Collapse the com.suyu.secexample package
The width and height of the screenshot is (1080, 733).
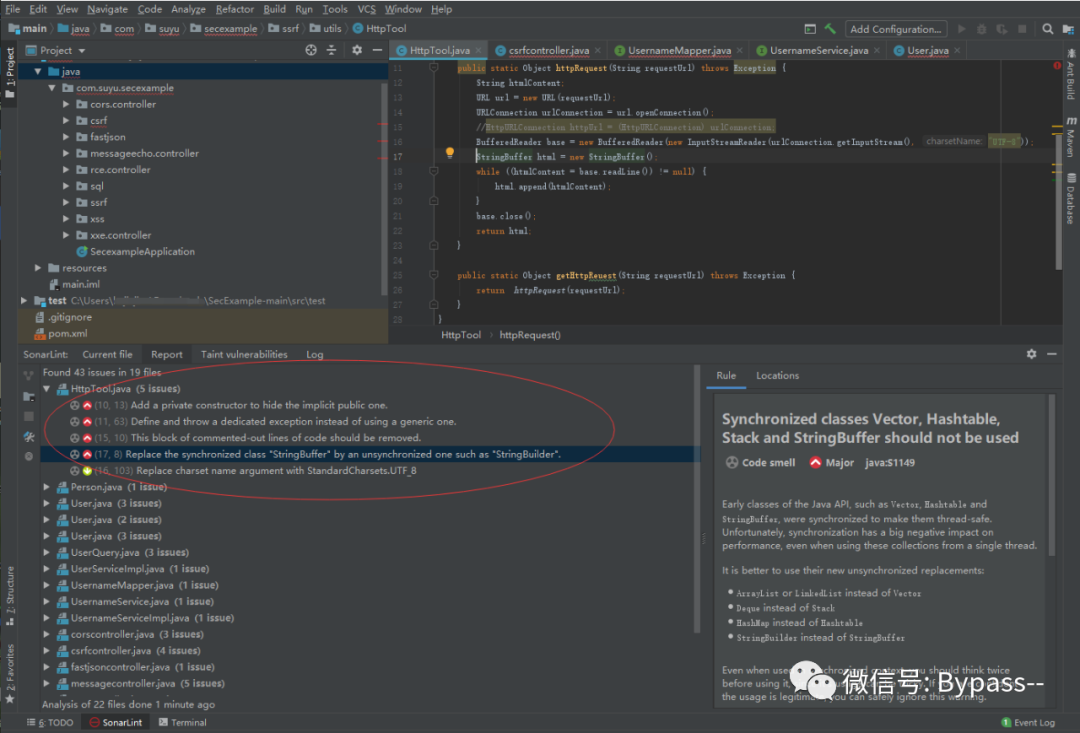[x=52, y=88]
